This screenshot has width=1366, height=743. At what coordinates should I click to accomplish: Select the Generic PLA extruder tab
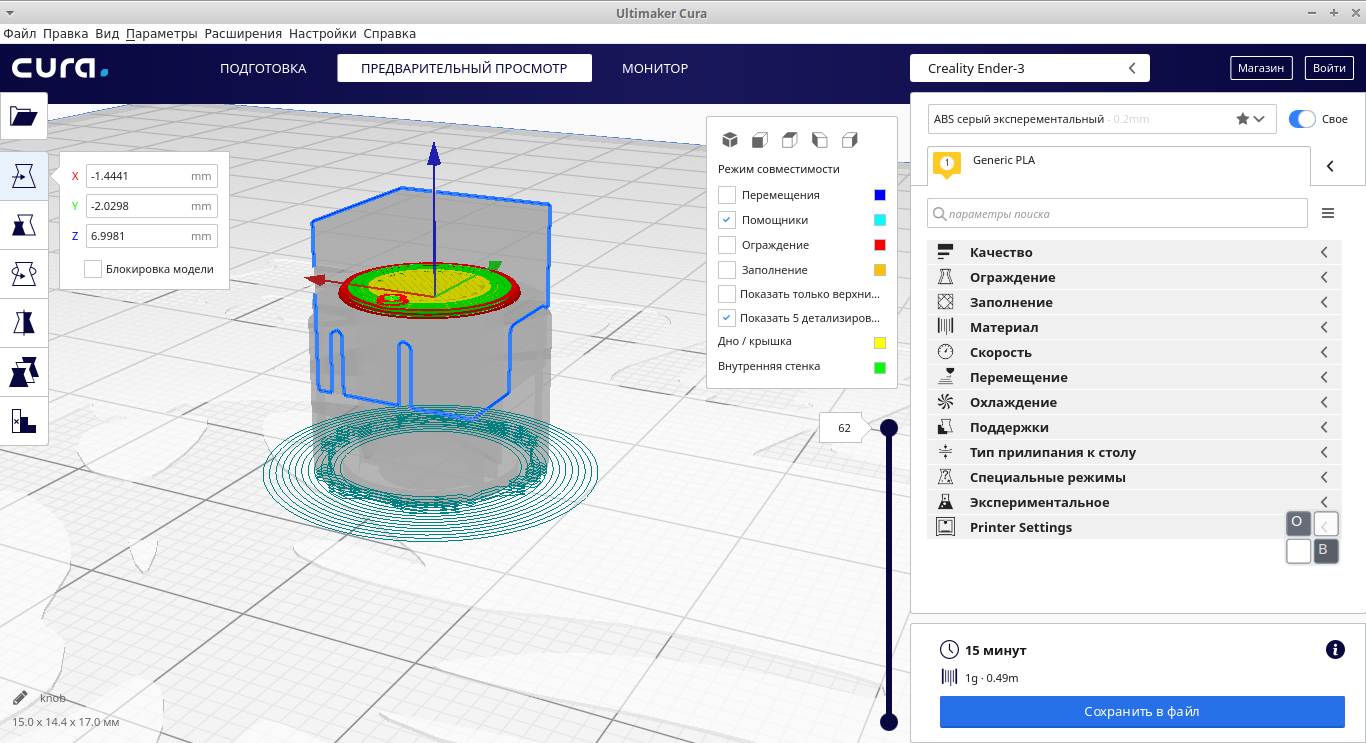click(x=1119, y=165)
